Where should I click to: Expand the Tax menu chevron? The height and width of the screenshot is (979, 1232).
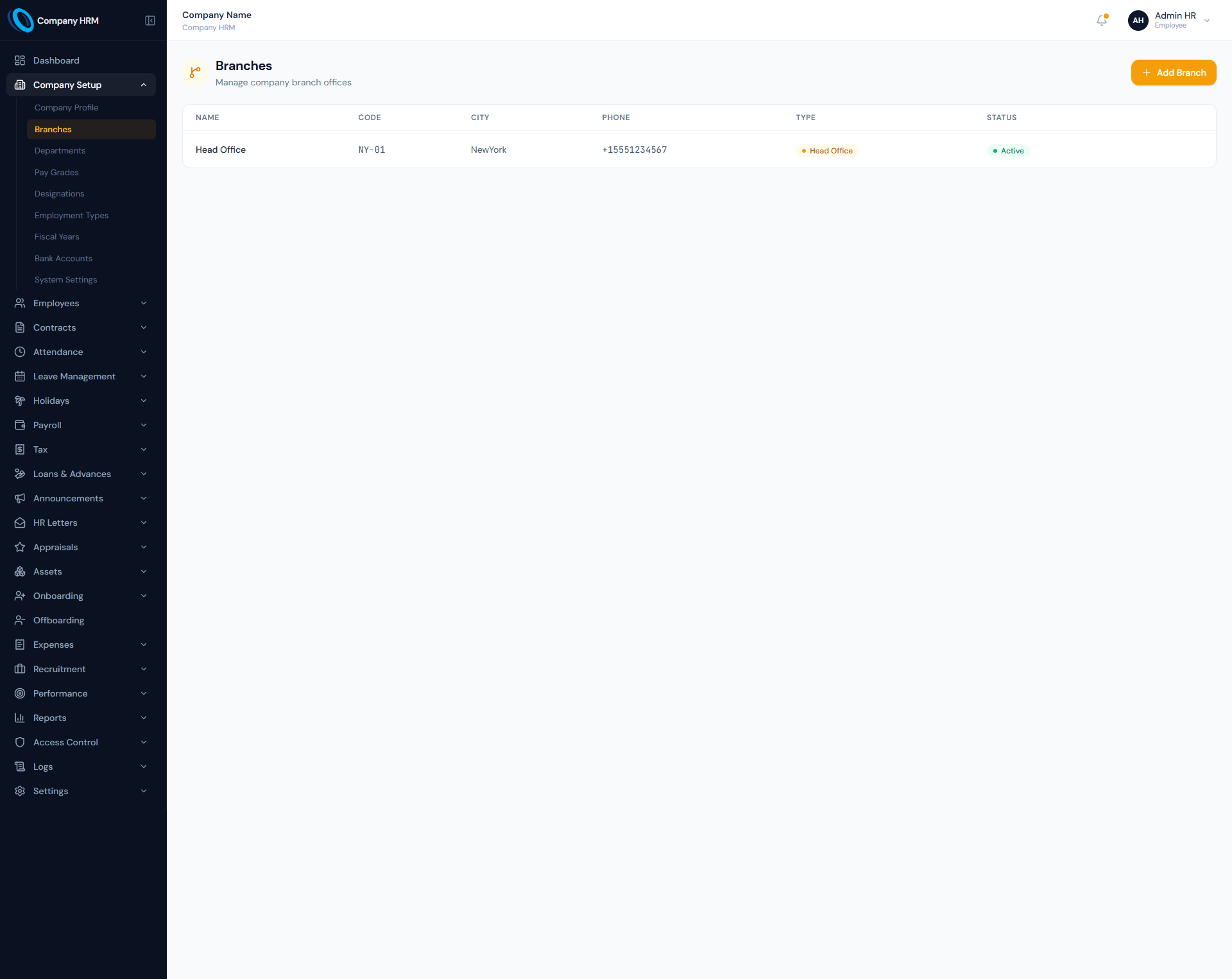144,449
